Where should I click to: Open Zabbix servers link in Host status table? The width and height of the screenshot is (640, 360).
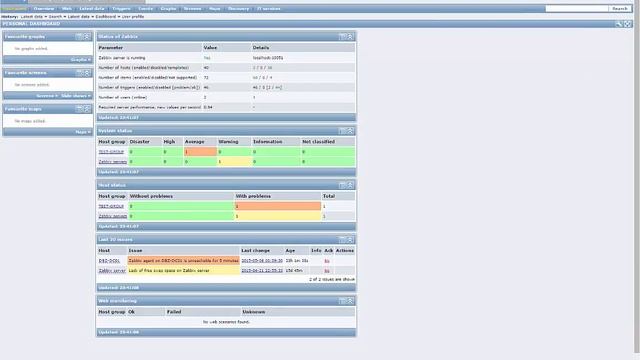point(113,216)
